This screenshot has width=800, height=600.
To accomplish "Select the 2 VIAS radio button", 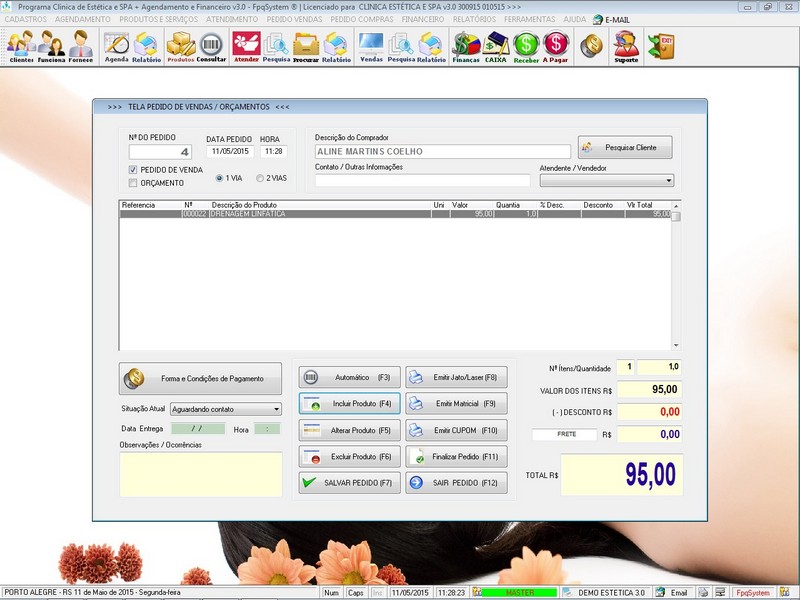I will (260, 178).
